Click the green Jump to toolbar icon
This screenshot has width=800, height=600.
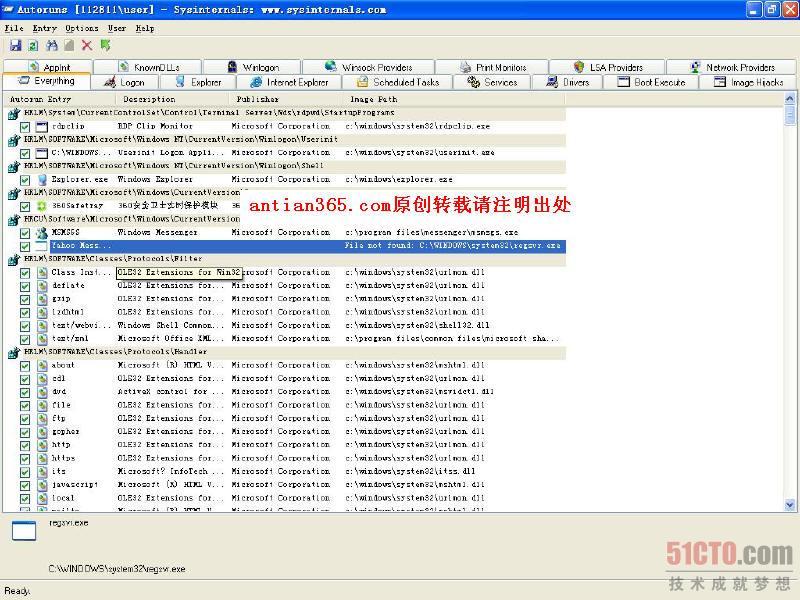tap(105, 45)
